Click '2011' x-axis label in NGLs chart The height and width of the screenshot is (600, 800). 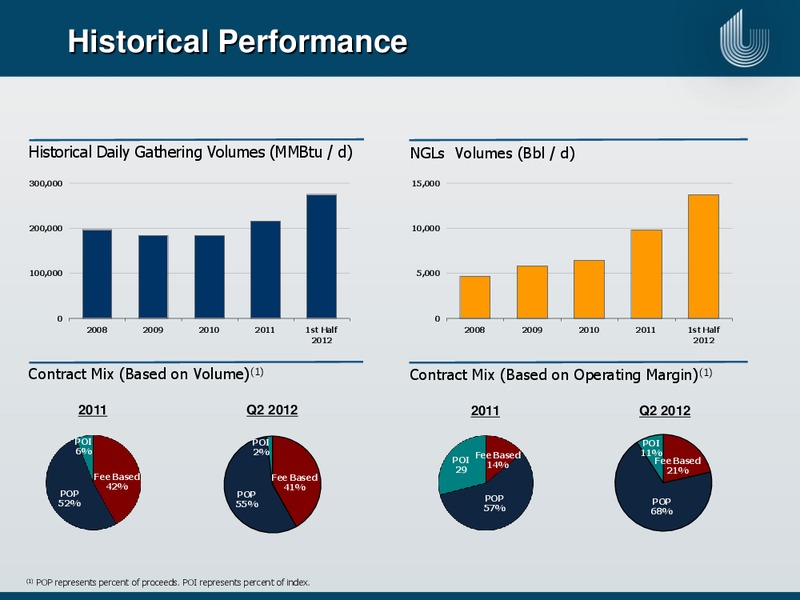[x=645, y=330]
